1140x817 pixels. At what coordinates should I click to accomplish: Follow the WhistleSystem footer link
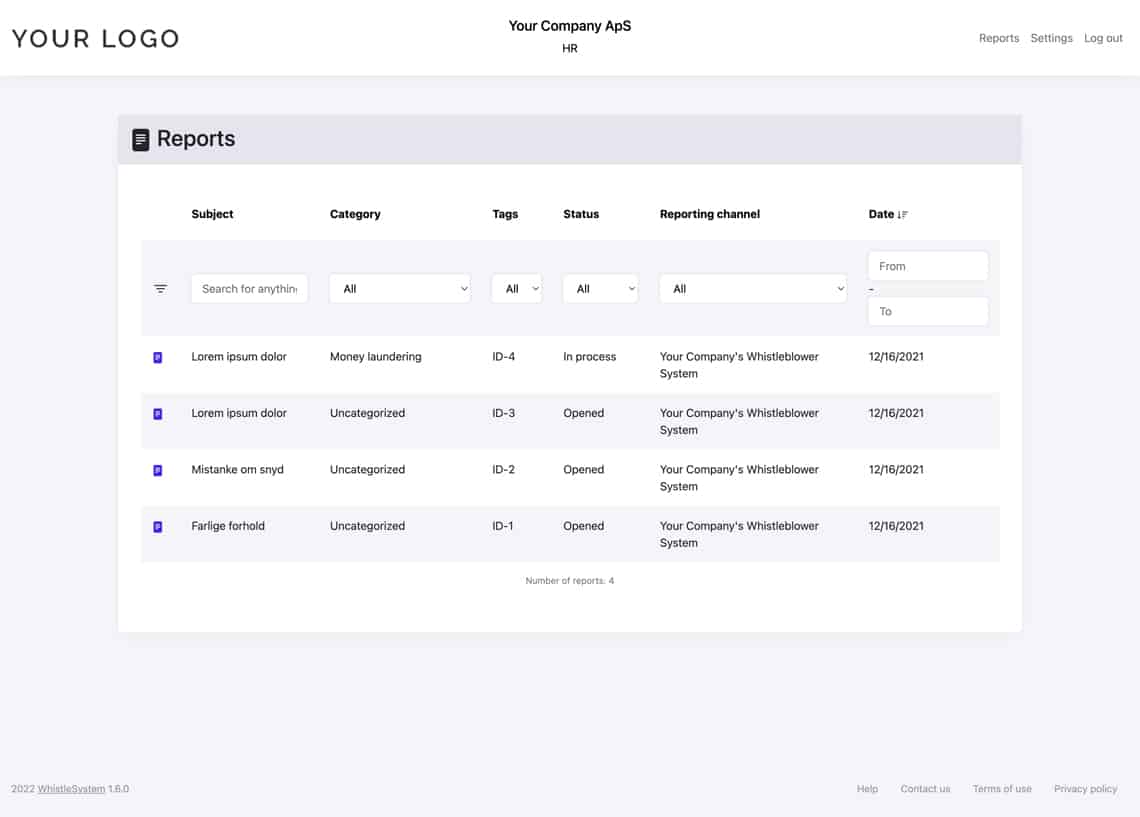[x=71, y=789]
